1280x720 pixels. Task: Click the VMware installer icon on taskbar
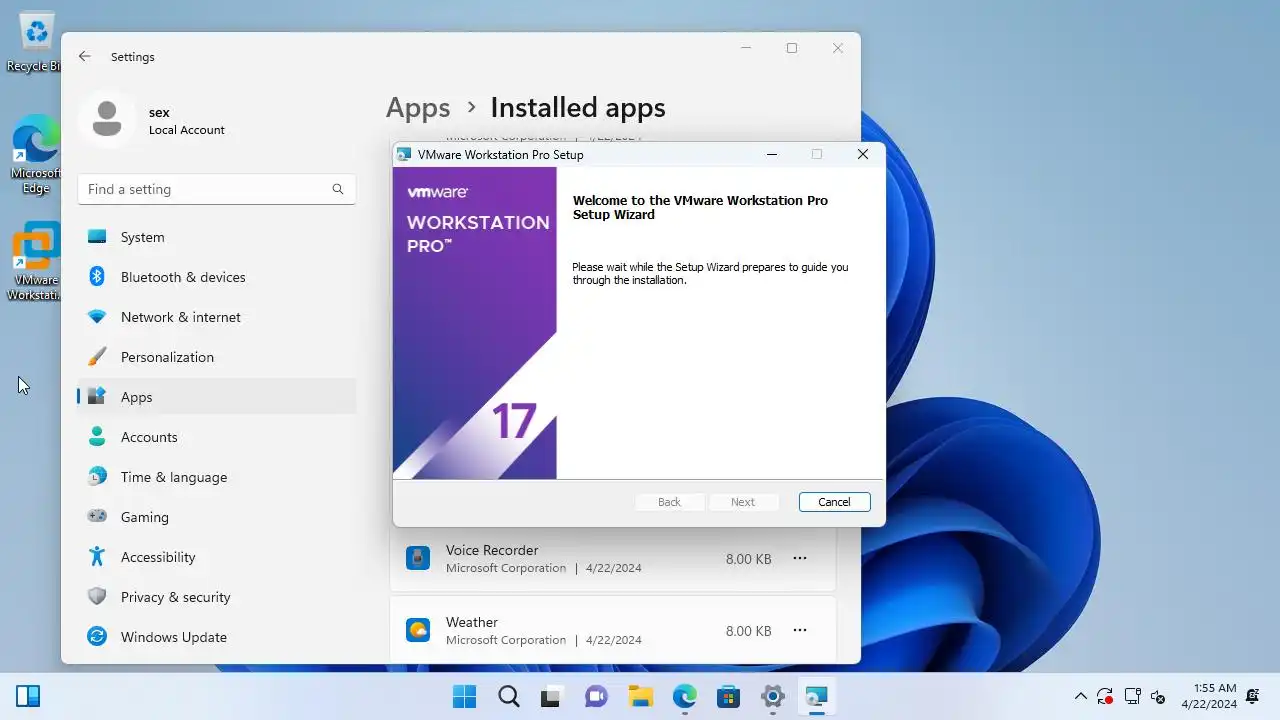[x=816, y=697]
